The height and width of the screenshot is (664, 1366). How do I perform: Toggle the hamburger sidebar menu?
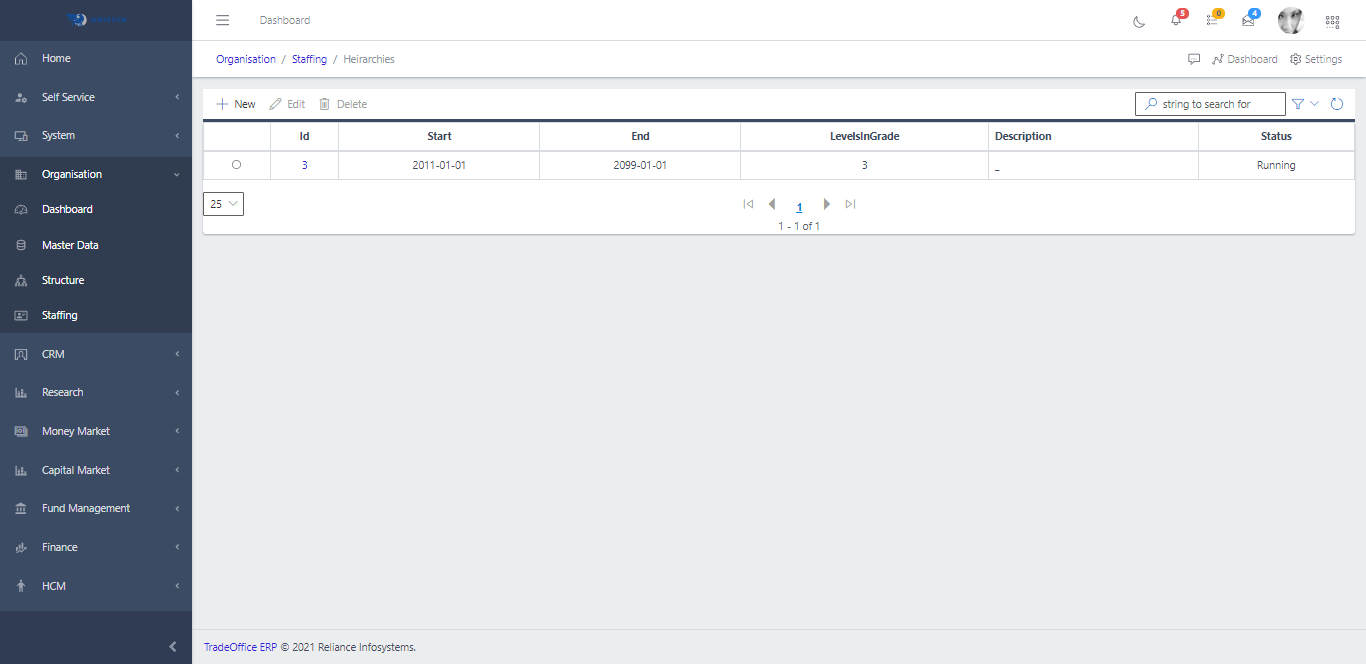(223, 20)
